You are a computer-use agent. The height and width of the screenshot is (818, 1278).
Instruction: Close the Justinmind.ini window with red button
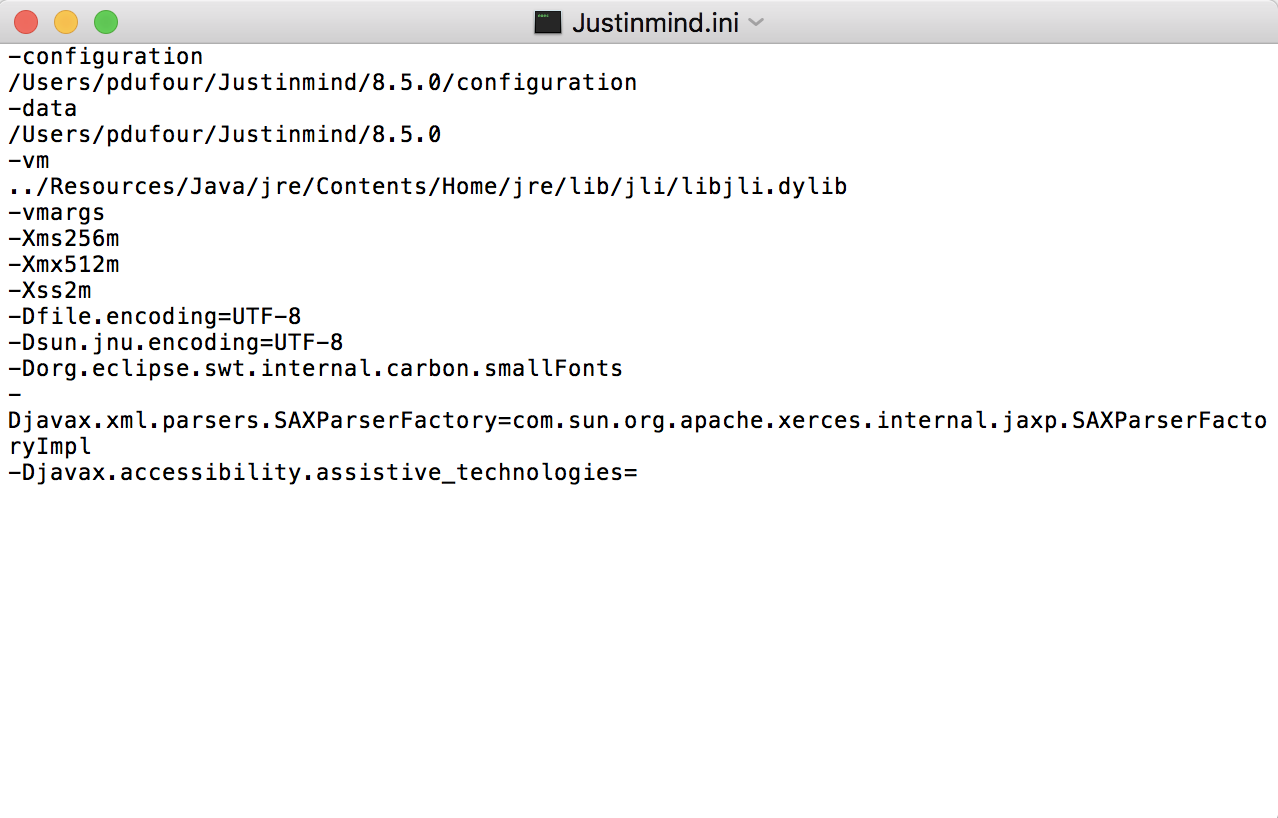pyautogui.click(x=26, y=22)
